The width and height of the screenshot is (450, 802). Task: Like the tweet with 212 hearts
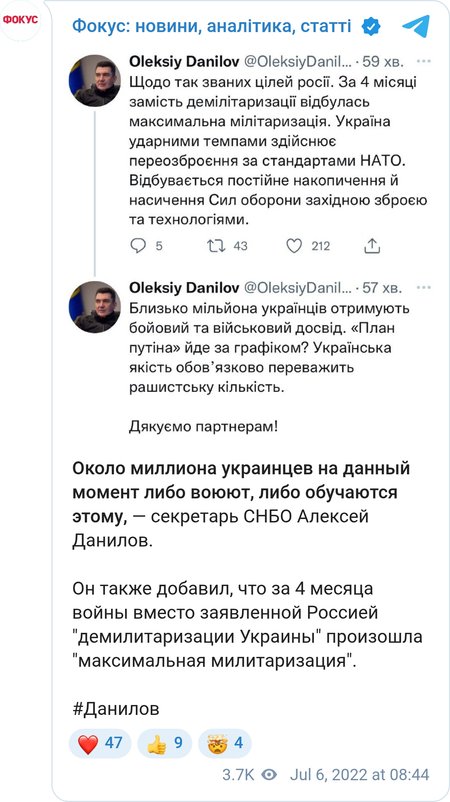[x=294, y=246]
